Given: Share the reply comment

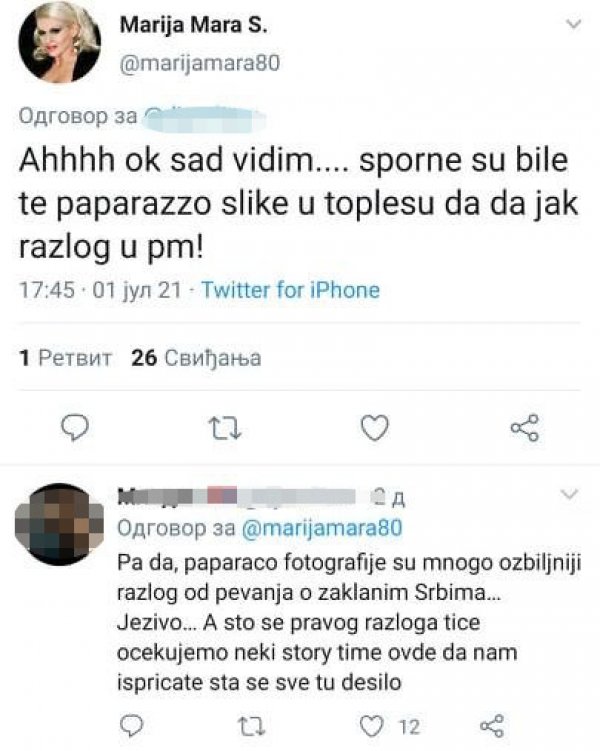Looking at the screenshot, I should [490, 724].
